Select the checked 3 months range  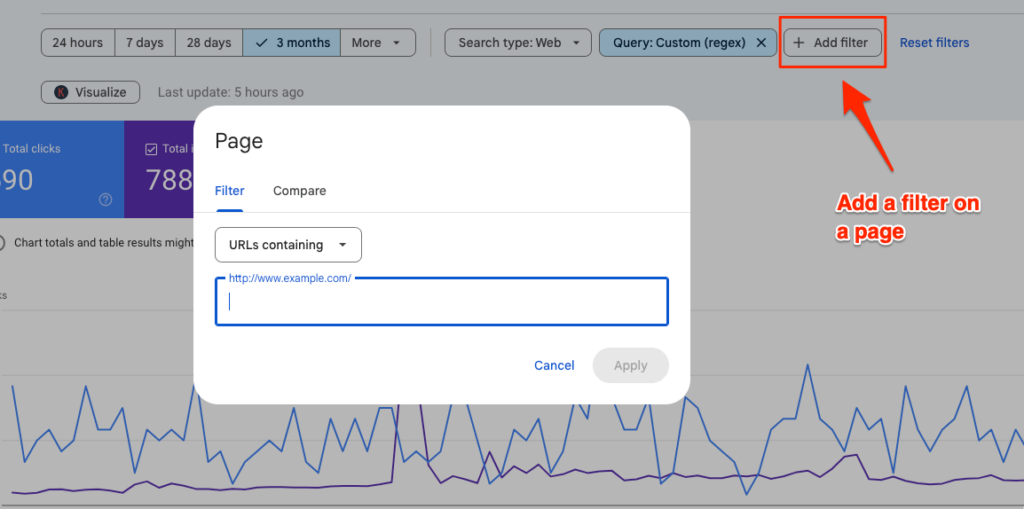click(291, 43)
